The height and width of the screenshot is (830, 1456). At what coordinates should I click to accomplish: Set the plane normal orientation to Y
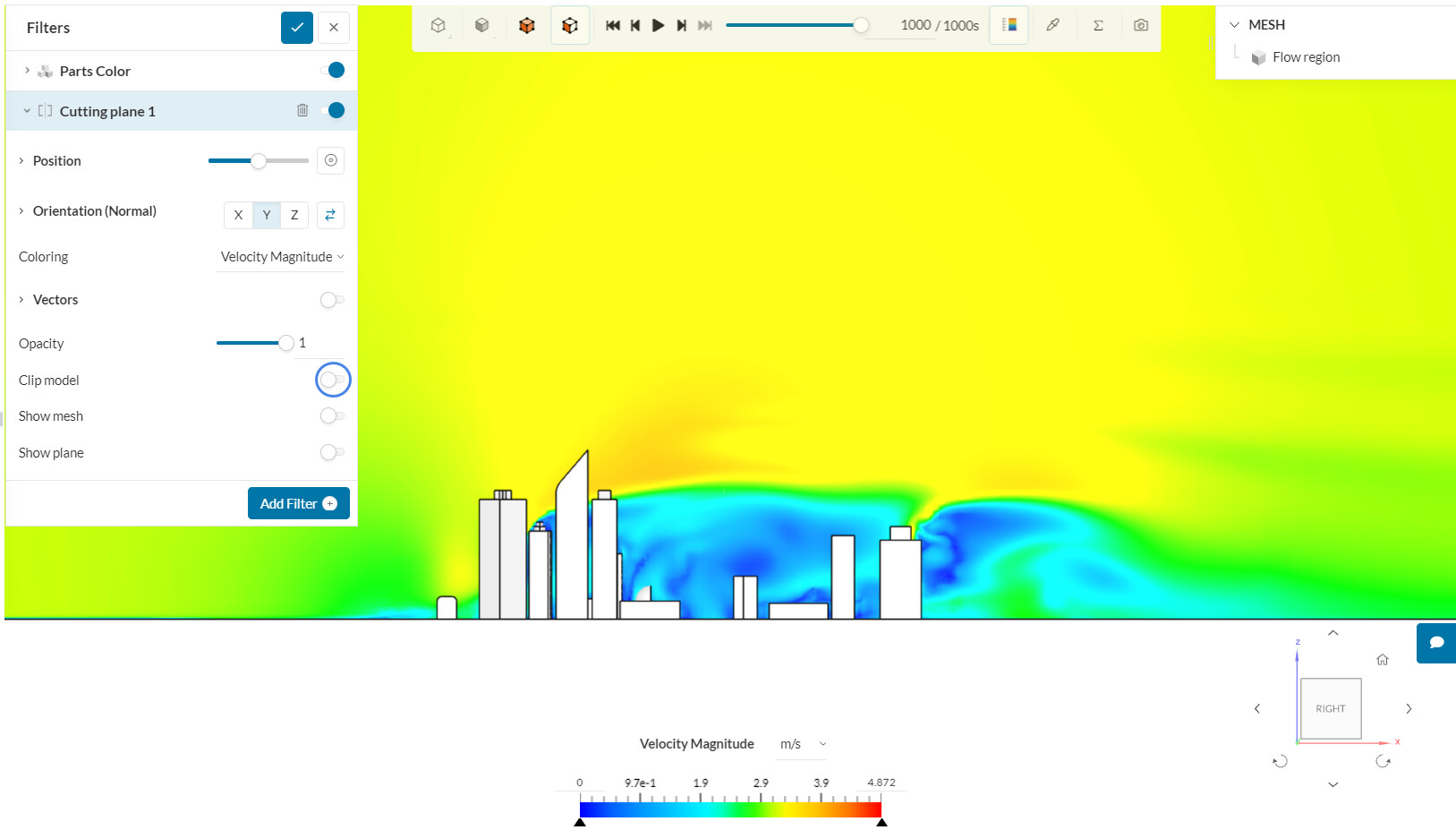pyautogui.click(x=267, y=215)
